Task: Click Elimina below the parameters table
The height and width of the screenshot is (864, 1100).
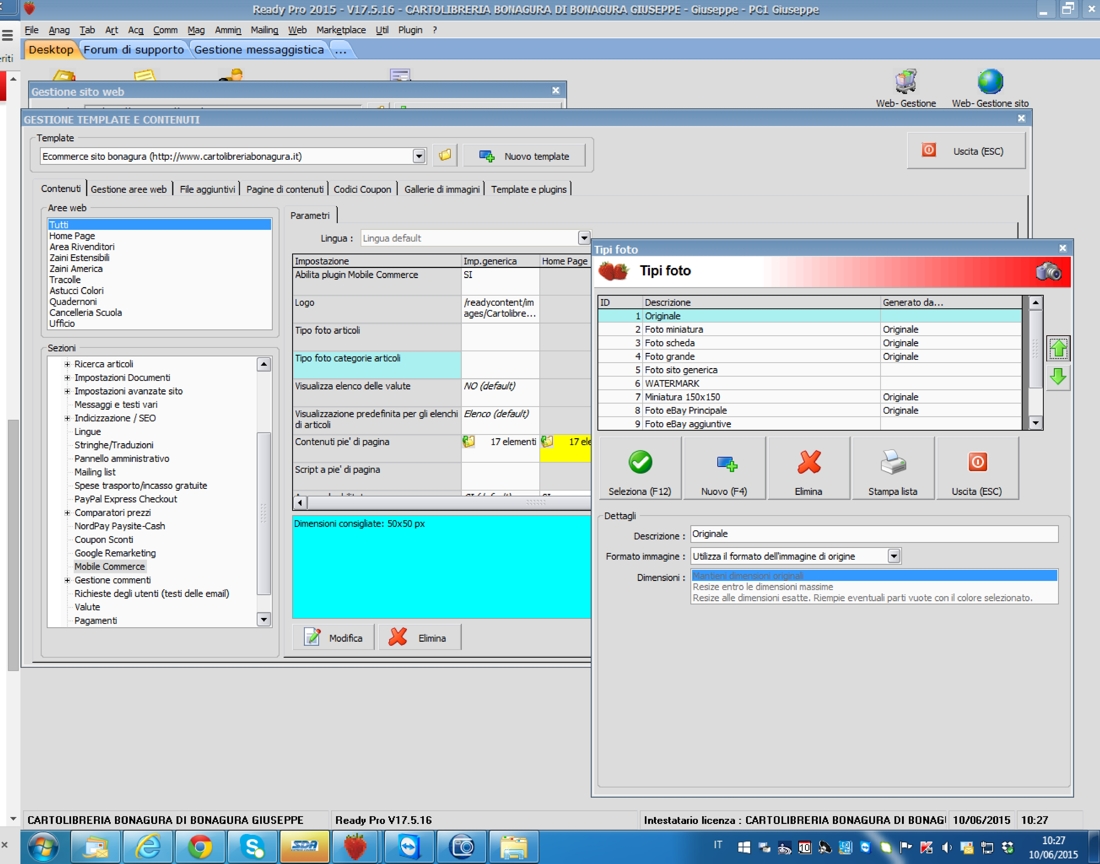Action: click(420, 637)
